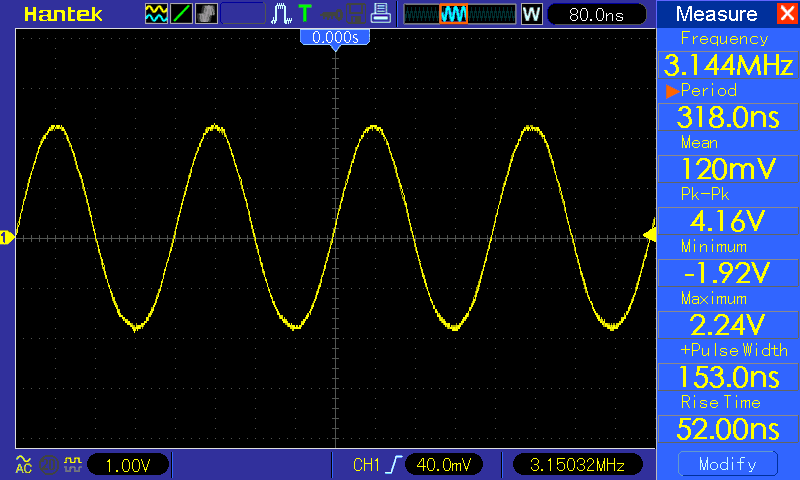Open the 80.0ns timebase setting
The height and width of the screenshot is (480, 800).
click(596, 14)
